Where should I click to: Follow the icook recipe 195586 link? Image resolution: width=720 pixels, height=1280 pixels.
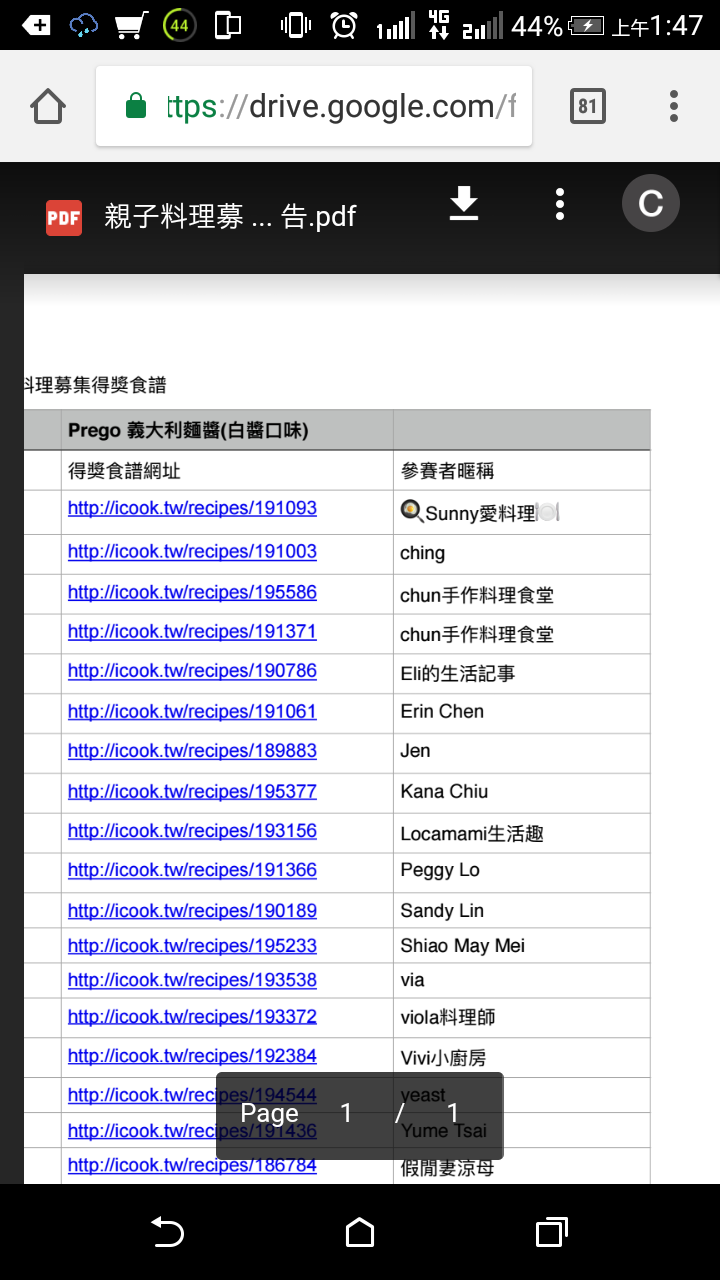[x=192, y=592]
